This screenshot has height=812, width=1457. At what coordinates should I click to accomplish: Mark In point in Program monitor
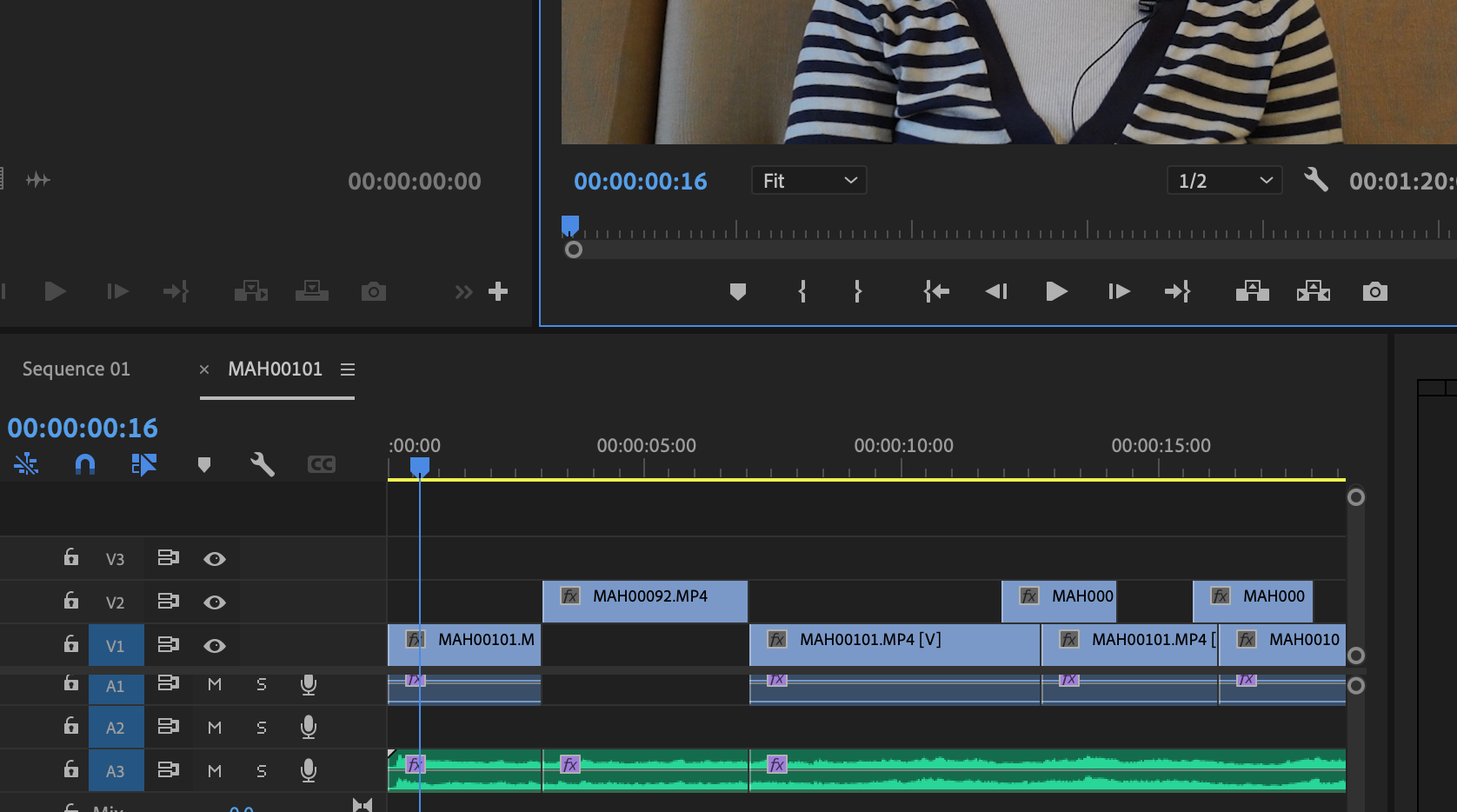pos(802,291)
